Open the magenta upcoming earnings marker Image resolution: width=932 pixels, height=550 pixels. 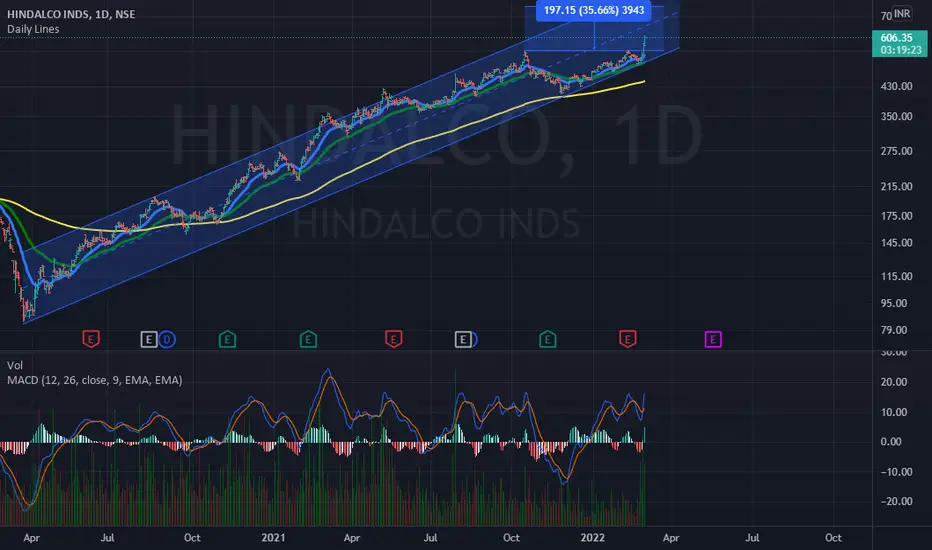click(713, 340)
